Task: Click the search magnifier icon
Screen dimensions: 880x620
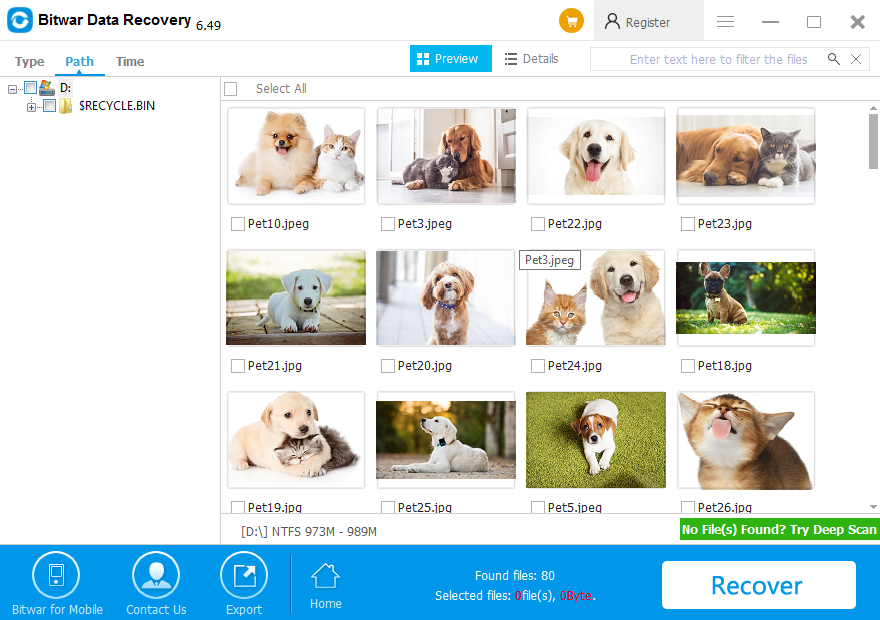Action: point(833,59)
